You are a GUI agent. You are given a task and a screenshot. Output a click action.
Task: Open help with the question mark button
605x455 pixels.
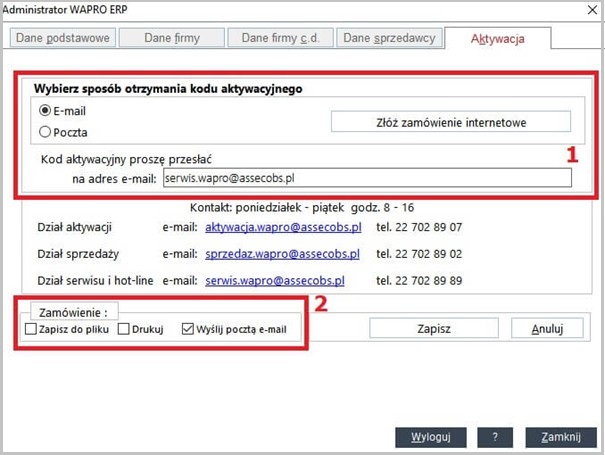[495, 437]
